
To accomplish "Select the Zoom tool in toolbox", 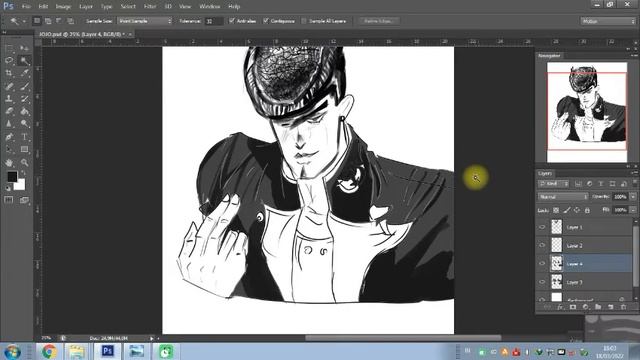I will tap(24, 162).
